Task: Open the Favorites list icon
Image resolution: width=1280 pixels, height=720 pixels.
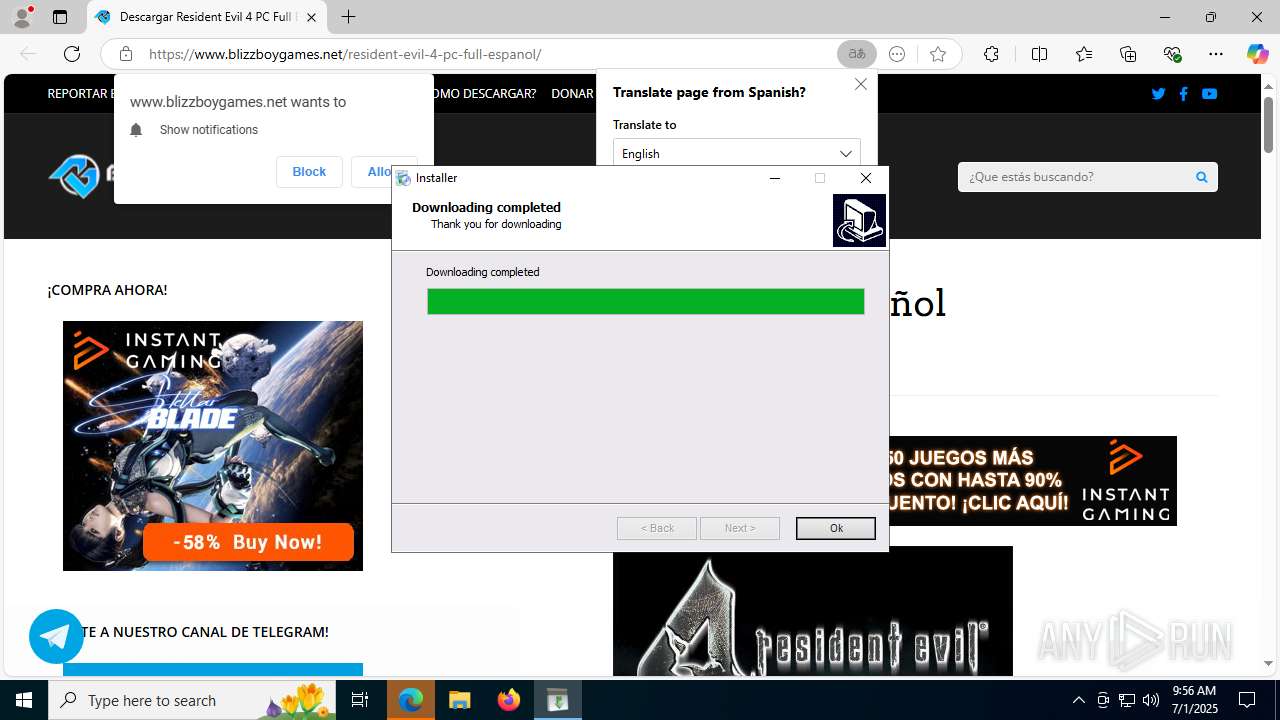Action: [x=1084, y=54]
